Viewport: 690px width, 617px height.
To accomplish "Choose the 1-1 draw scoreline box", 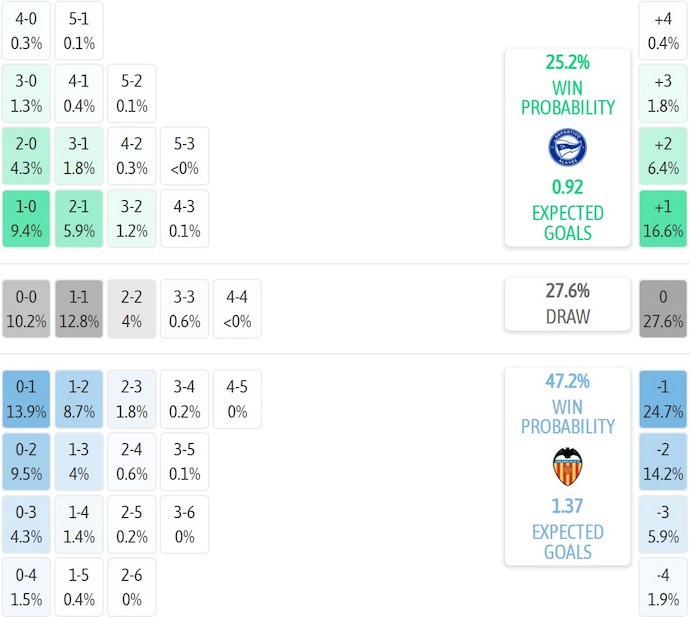I will click(x=79, y=309).
